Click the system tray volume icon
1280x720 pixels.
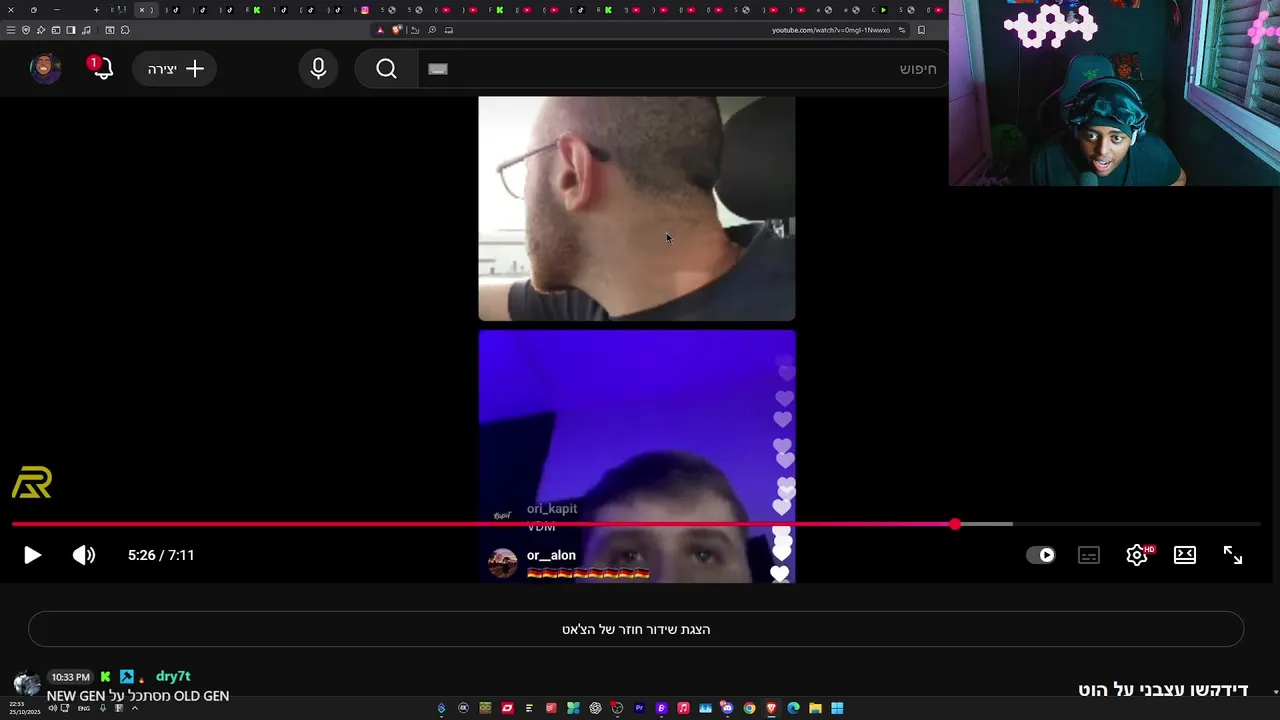click(53, 708)
